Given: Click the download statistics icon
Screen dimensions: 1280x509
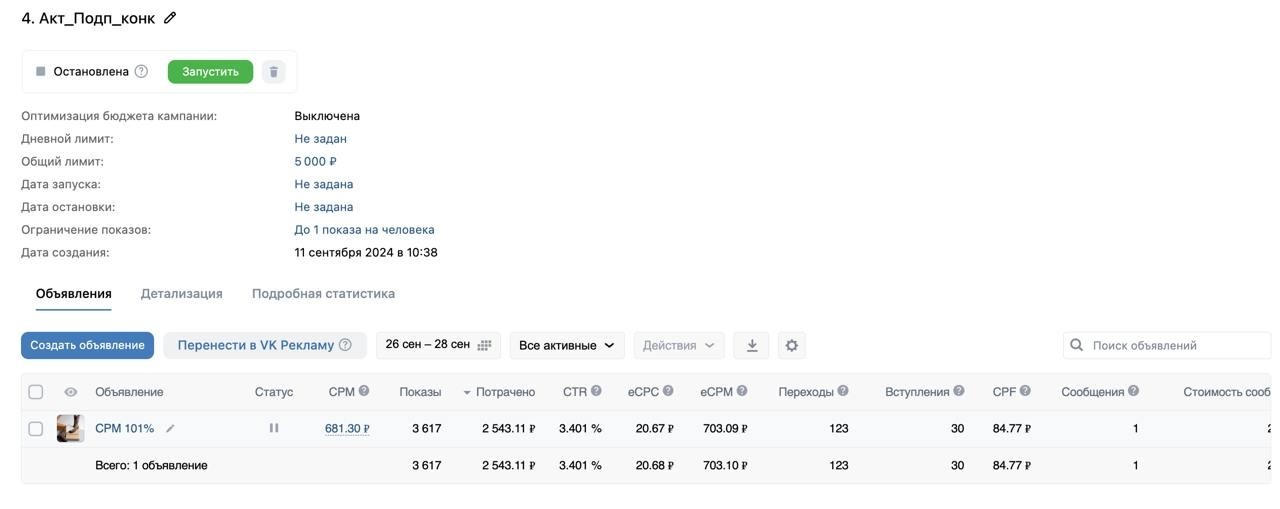Looking at the screenshot, I should 752,345.
